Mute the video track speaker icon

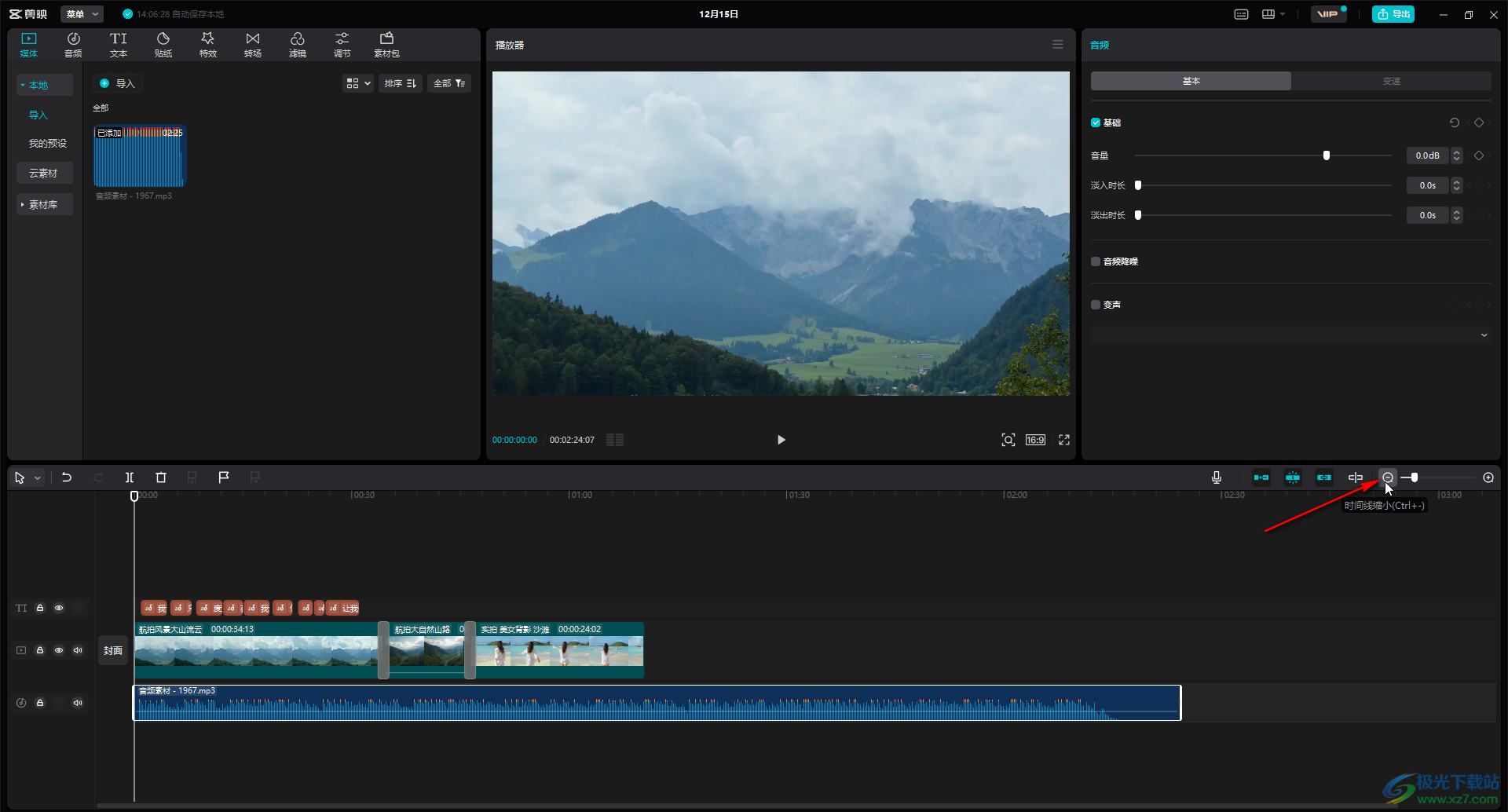click(78, 650)
